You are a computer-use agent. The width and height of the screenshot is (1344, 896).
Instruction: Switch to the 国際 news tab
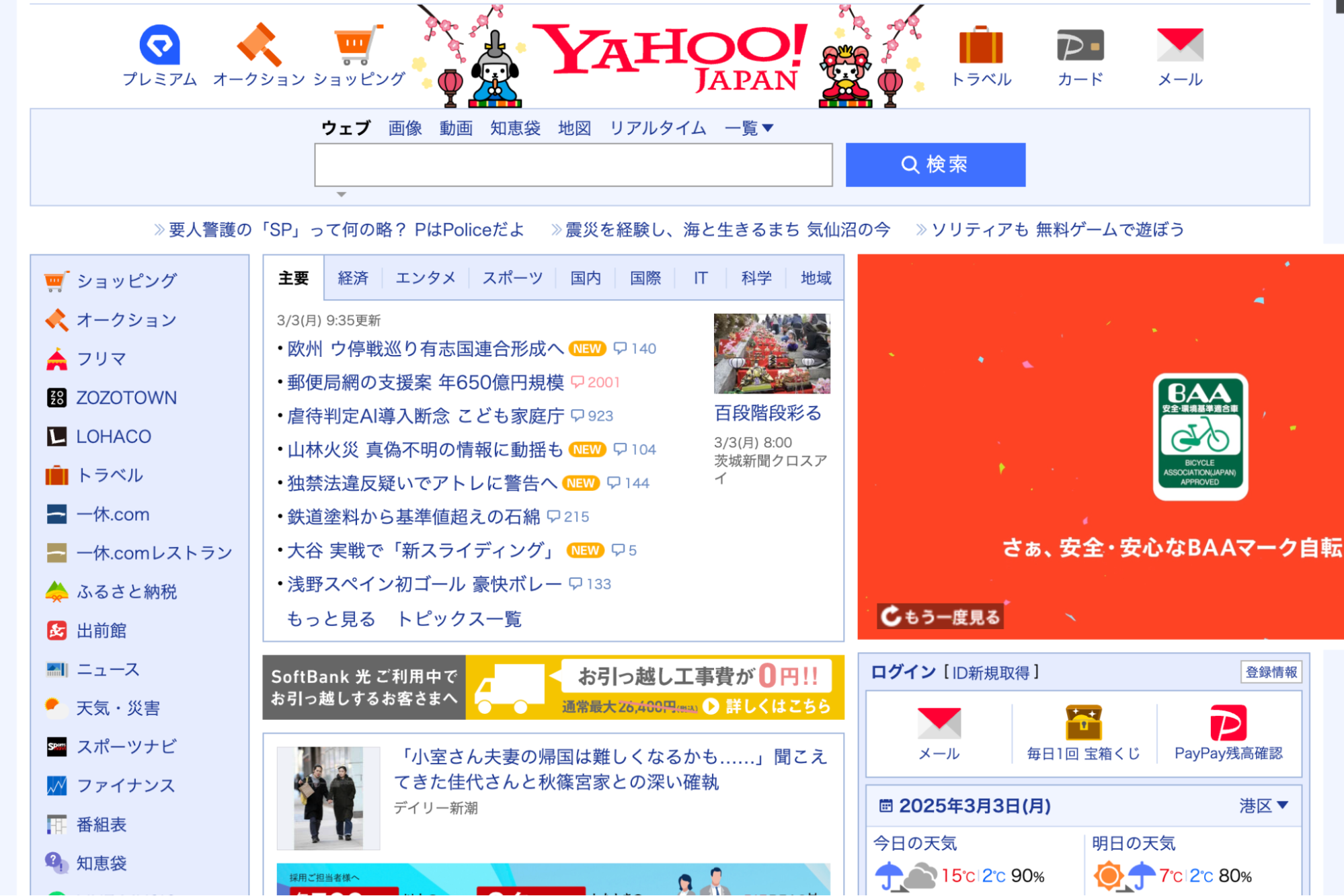click(x=645, y=278)
